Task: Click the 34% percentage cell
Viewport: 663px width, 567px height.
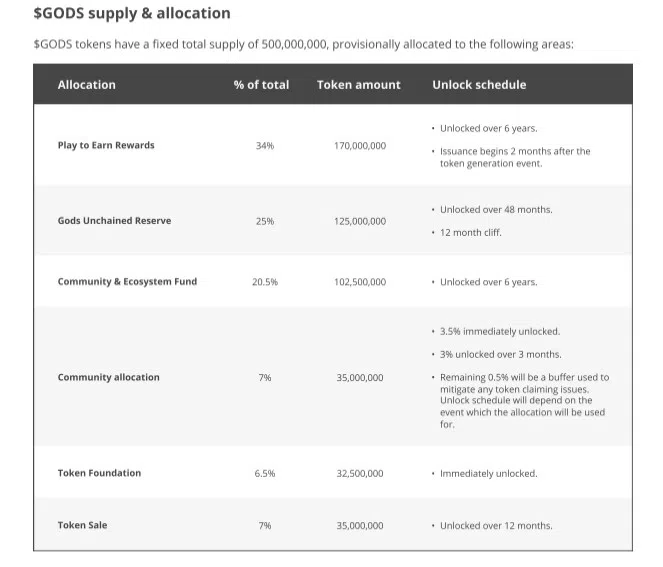Action: point(264,146)
